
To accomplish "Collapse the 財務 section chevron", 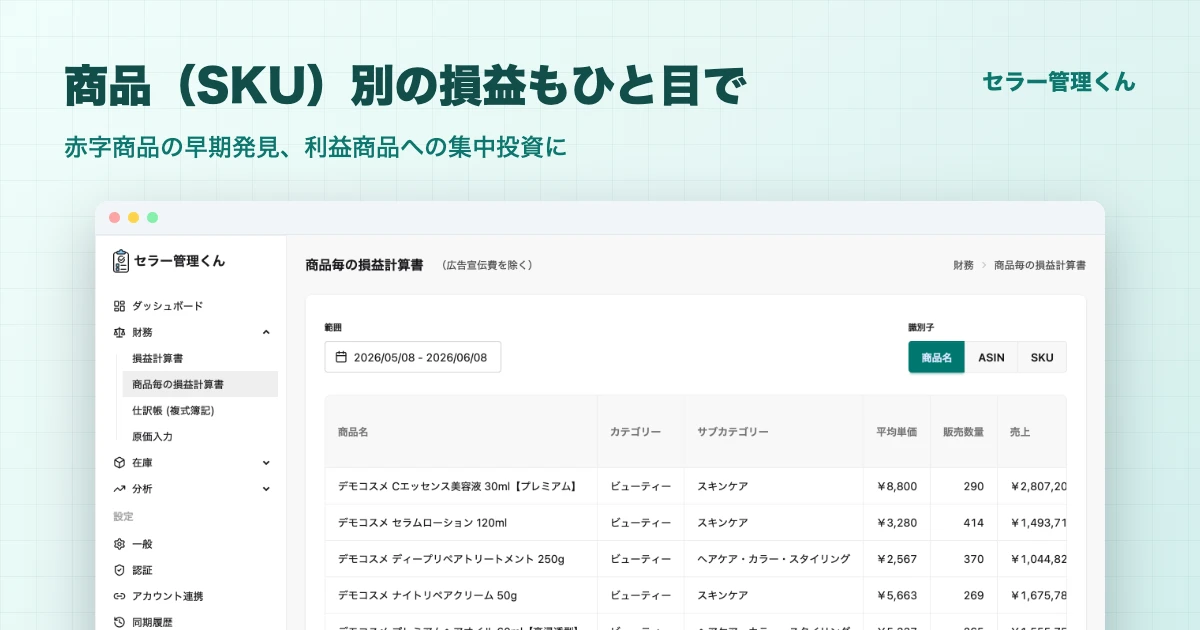I will (266, 332).
